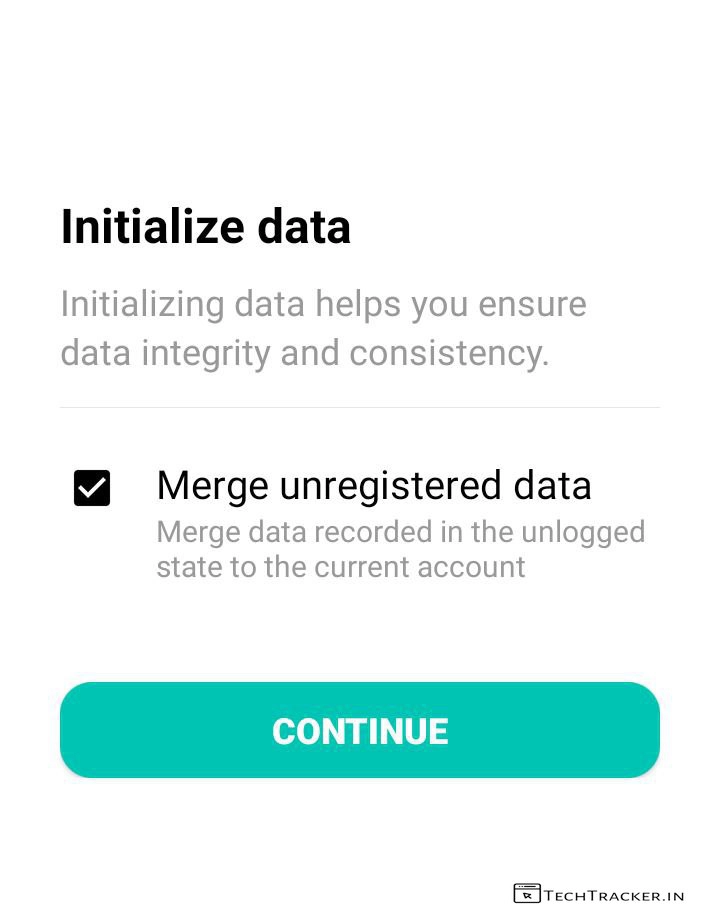Viewport: 720px width, 924px height.
Task: Click the word "Initializing" in the gray description
Action: (x=141, y=304)
